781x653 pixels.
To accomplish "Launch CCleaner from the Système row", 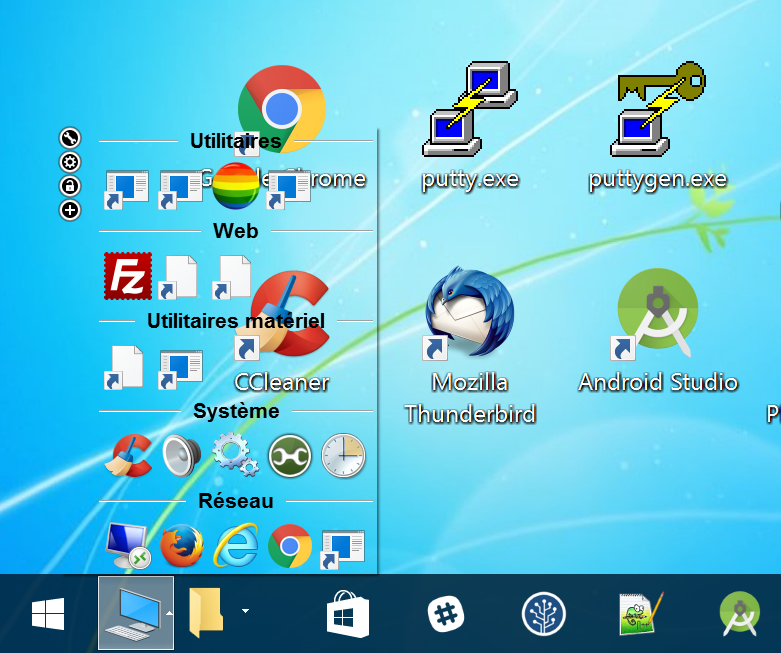I will [x=129, y=456].
